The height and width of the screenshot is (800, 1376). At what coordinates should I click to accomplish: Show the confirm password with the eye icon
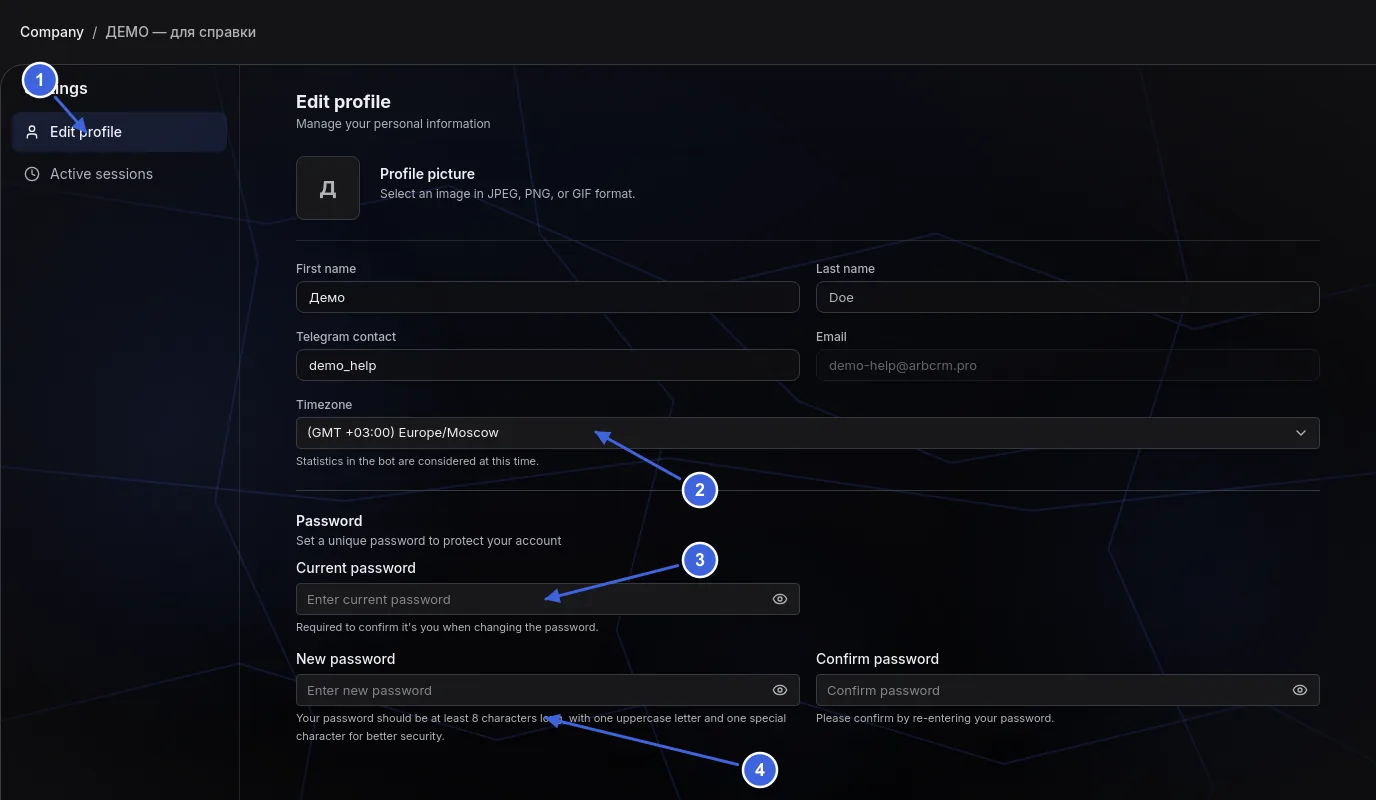(1300, 690)
